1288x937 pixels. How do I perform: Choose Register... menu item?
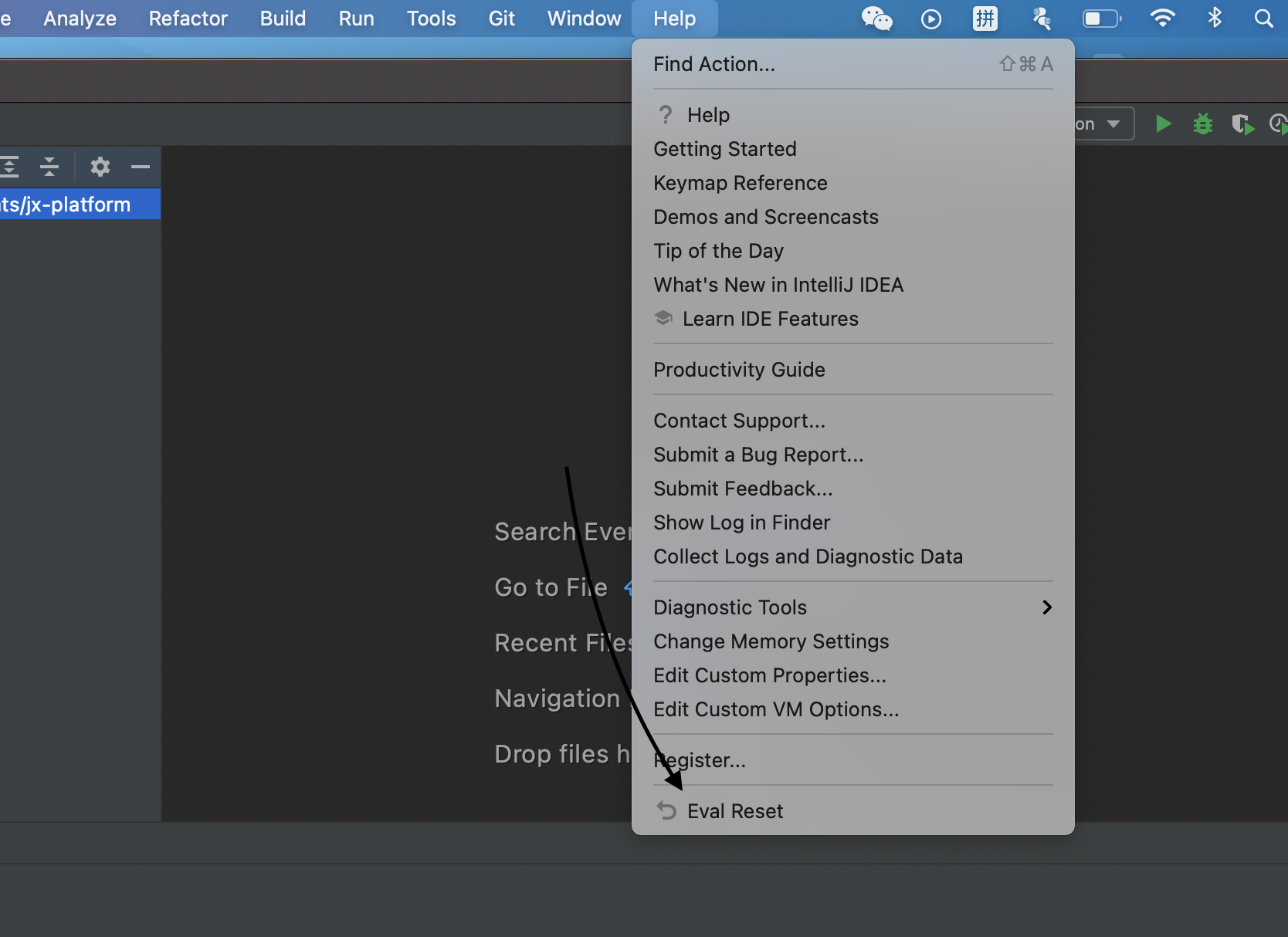(x=853, y=760)
